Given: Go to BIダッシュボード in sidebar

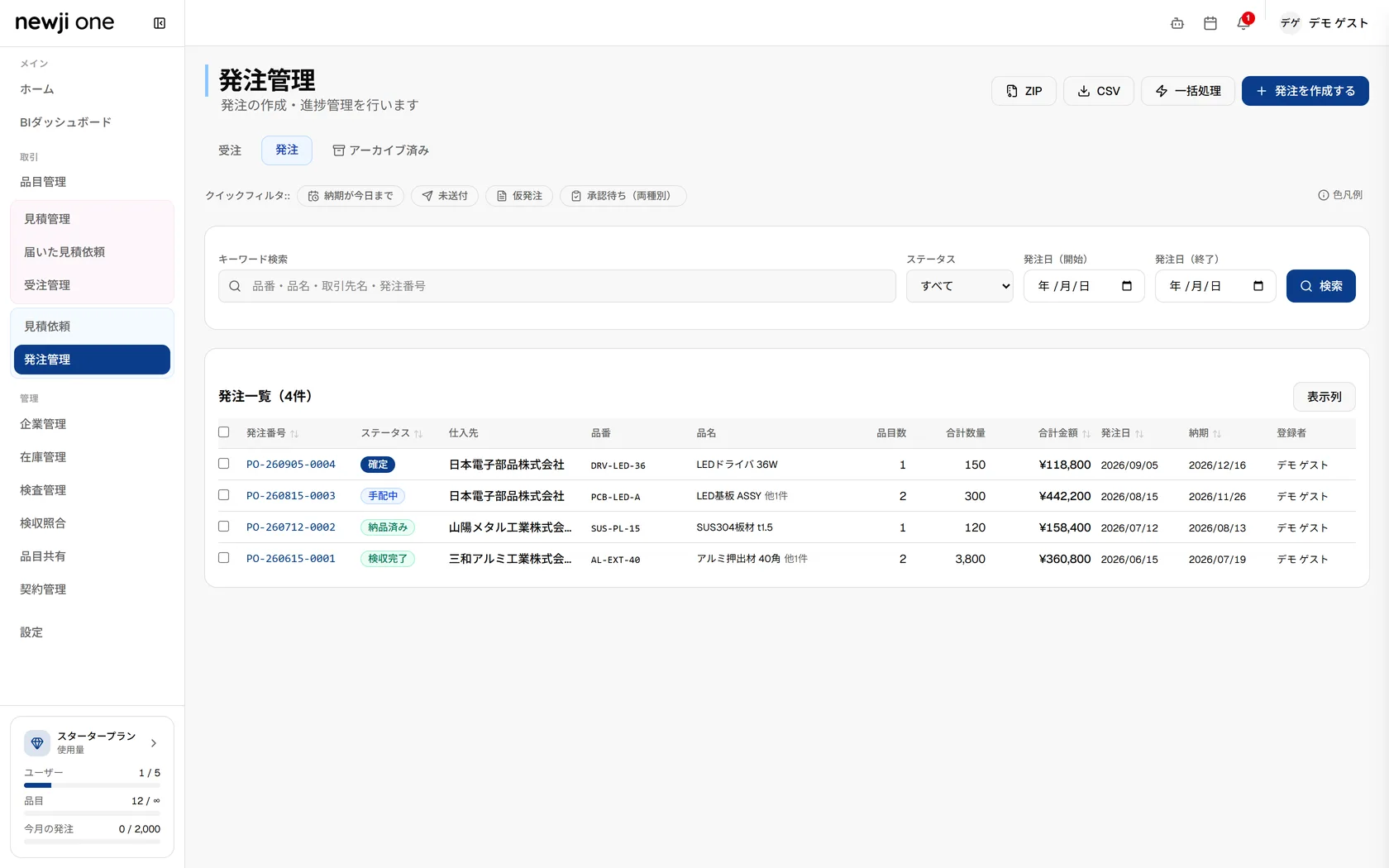Looking at the screenshot, I should [x=92, y=122].
